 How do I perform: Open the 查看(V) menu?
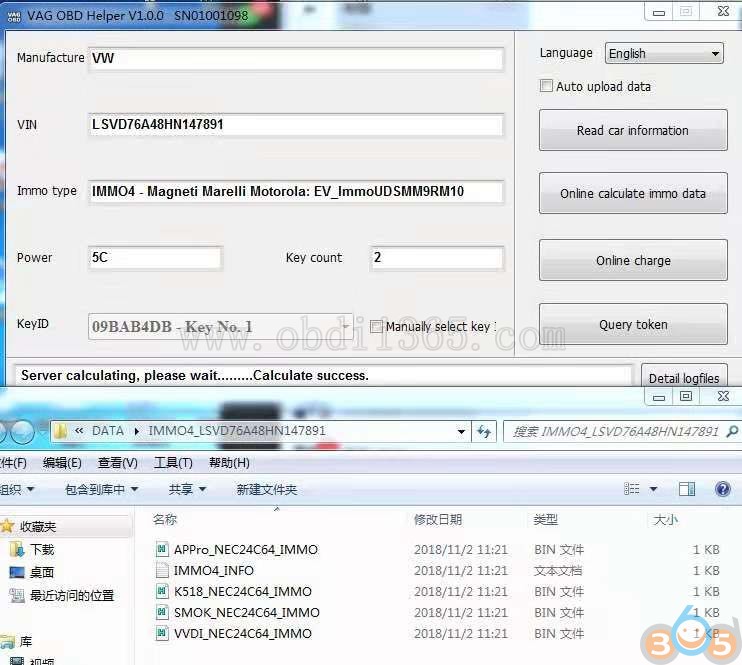pyautogui.click(x=117, y=462)
